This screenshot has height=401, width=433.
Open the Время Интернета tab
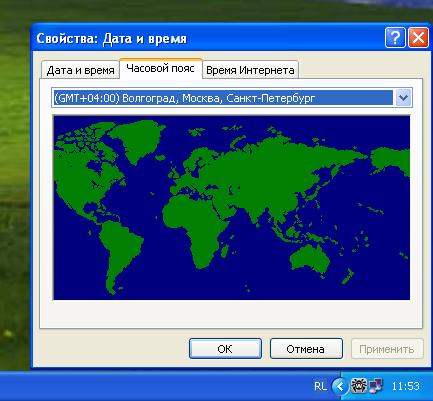coord(250,70)
